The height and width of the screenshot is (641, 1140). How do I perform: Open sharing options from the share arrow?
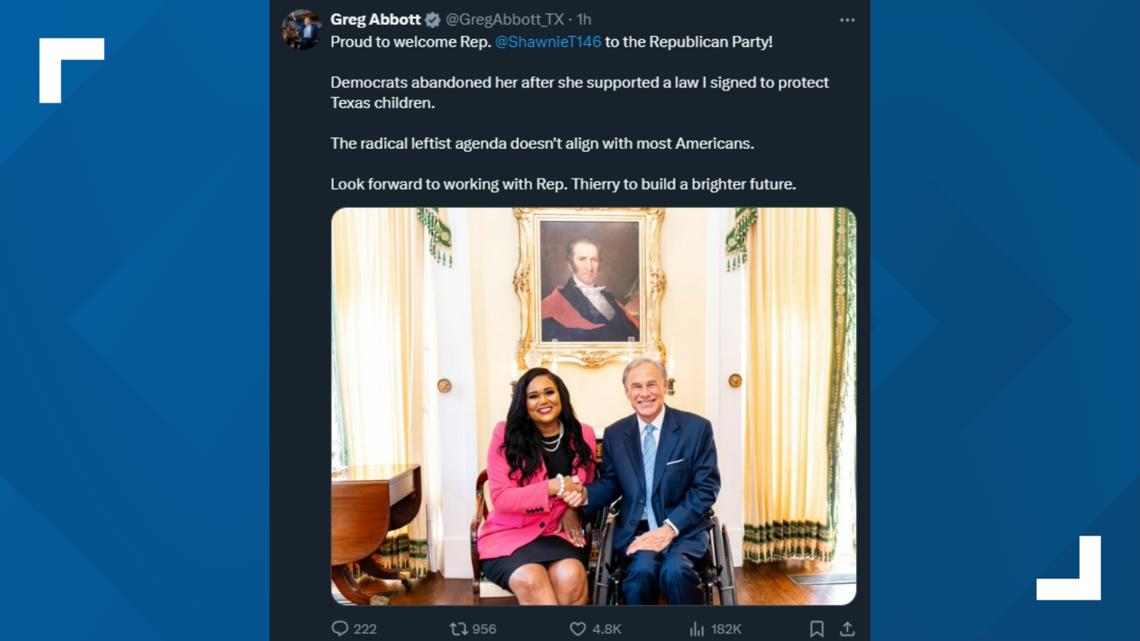848,629
